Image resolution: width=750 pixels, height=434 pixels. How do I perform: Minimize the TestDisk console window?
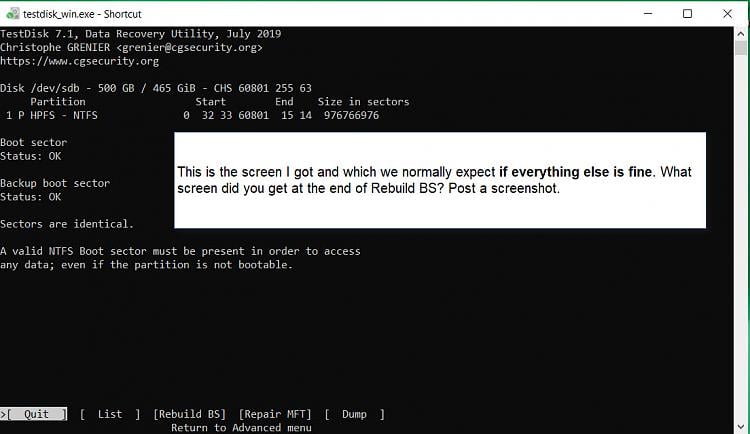click(642, 14)
